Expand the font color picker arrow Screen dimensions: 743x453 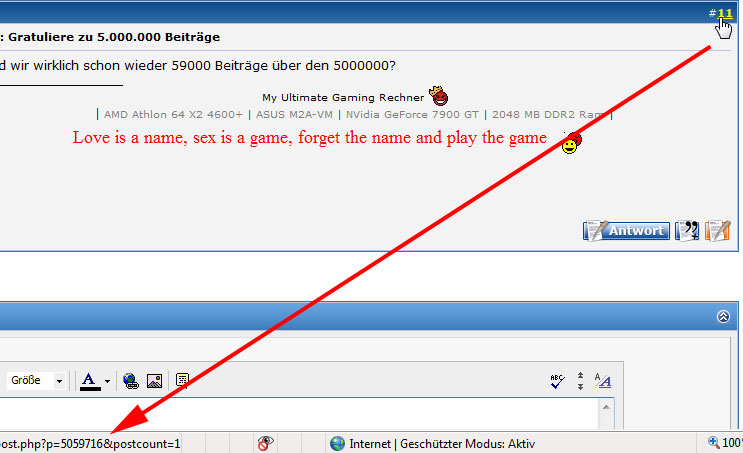pos(108,381)
